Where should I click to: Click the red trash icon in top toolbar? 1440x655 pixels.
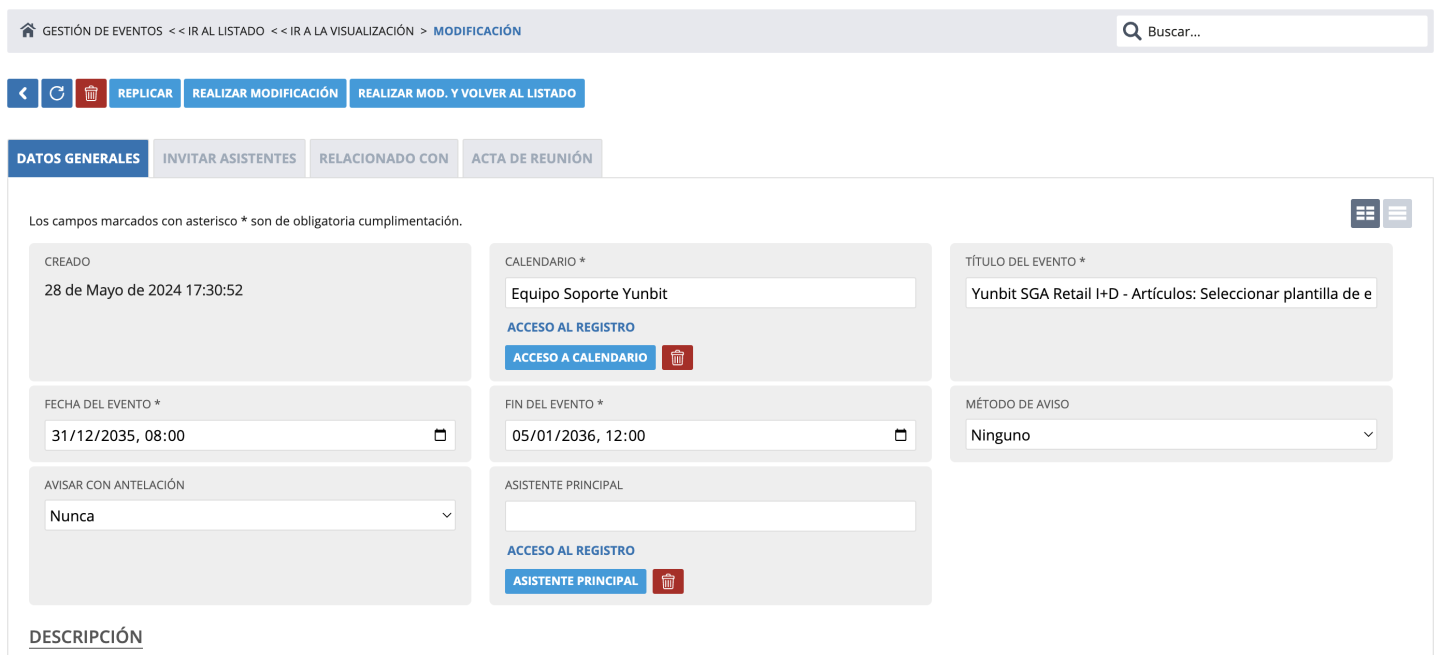(x=91, y=93)
